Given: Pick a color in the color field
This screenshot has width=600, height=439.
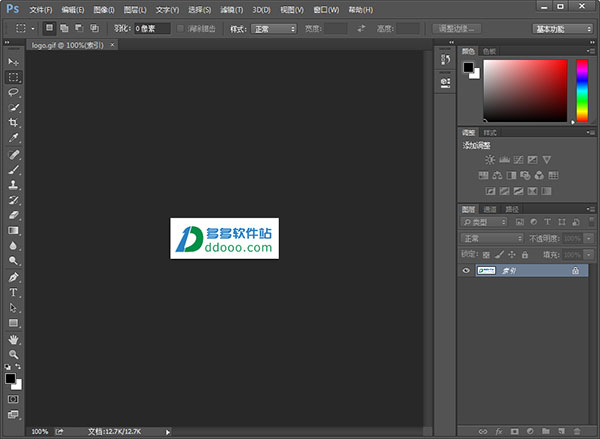Looking at the screenshot, I should pyautogui.click(x=525, y=91).
